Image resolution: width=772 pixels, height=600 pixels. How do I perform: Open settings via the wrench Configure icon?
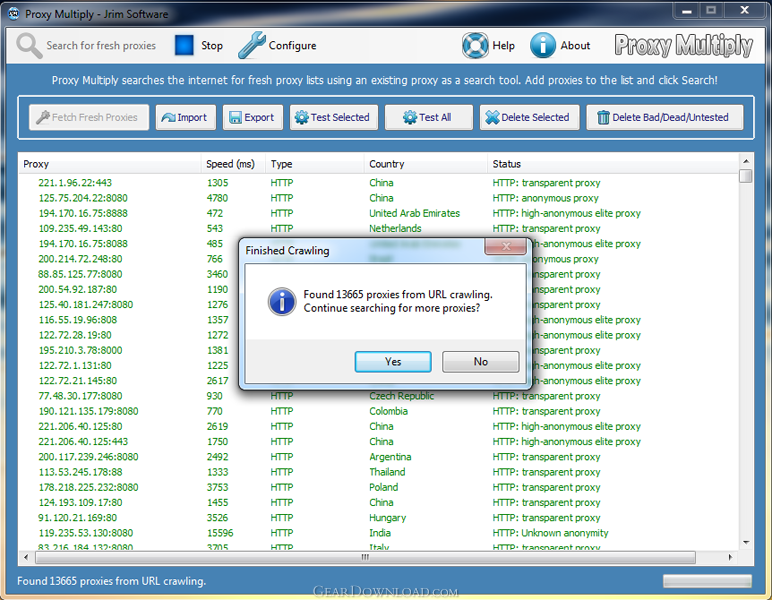pyautogui.click(x=252, y=45)
